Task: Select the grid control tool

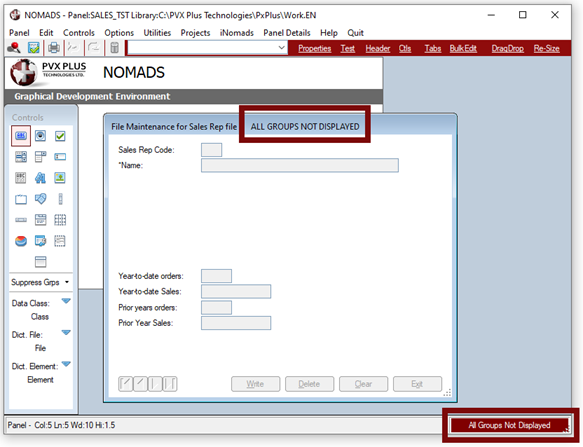Action: (60, 220)
